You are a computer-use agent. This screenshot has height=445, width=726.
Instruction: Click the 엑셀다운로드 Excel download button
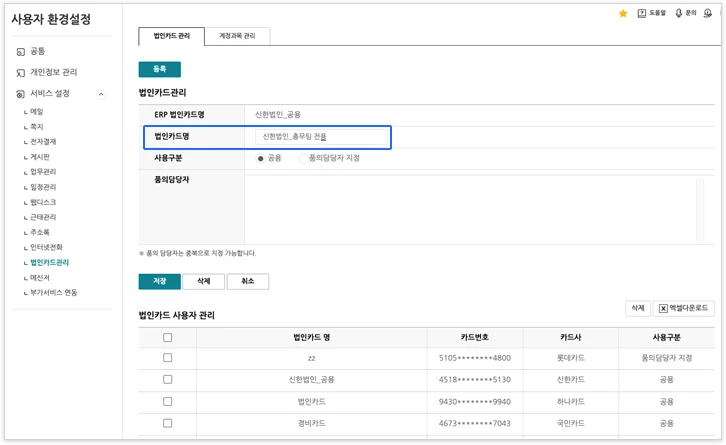pyautogui.click(x=684, y=309)
